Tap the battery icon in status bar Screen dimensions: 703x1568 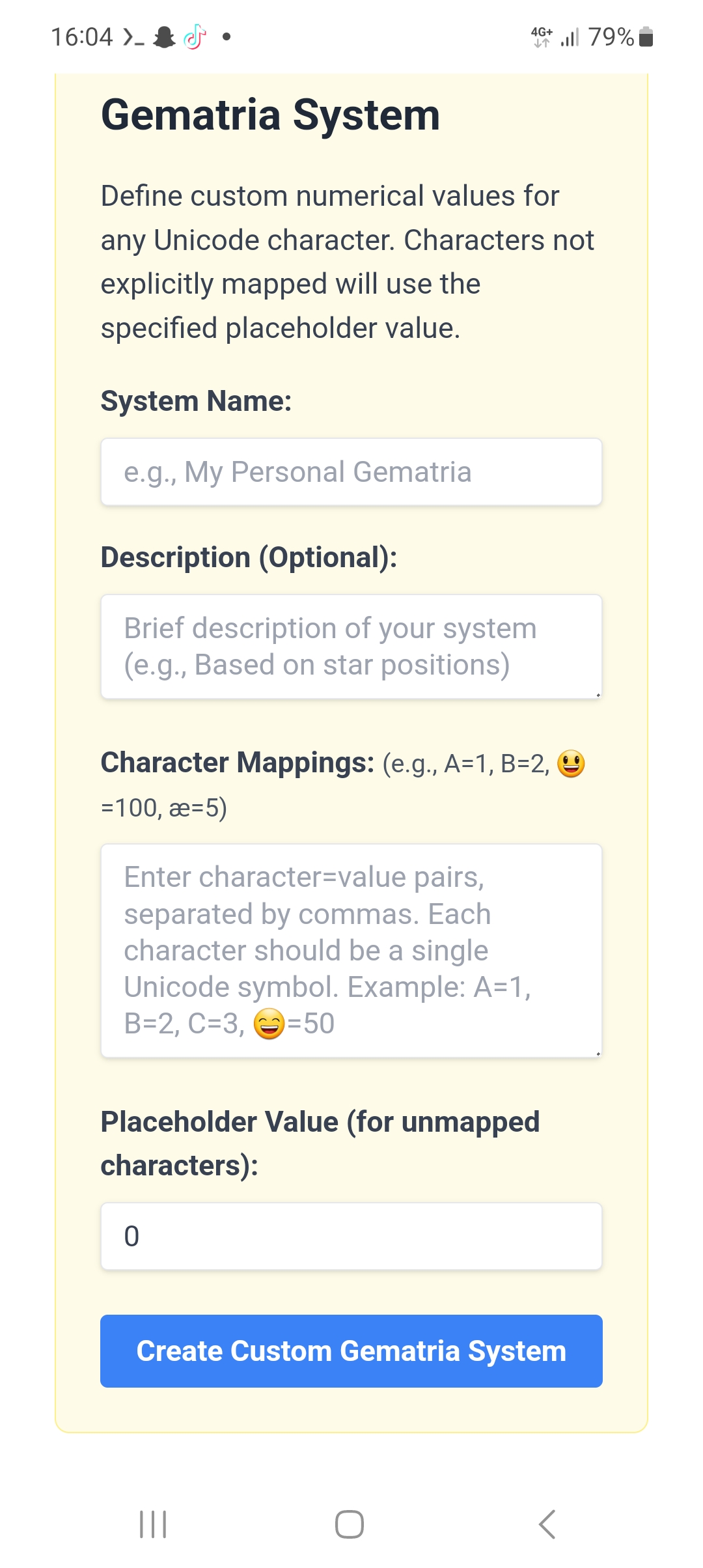(x=646, y=37)
